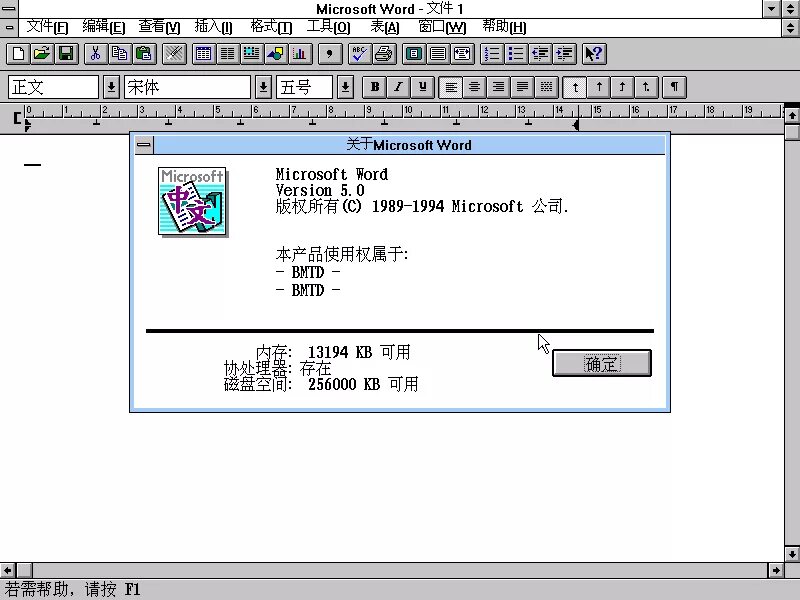Viewport: 800px width, 600px height.
Task: Open the 查看(V) menu
Action: pyautogui.click(x=159, y=27)
